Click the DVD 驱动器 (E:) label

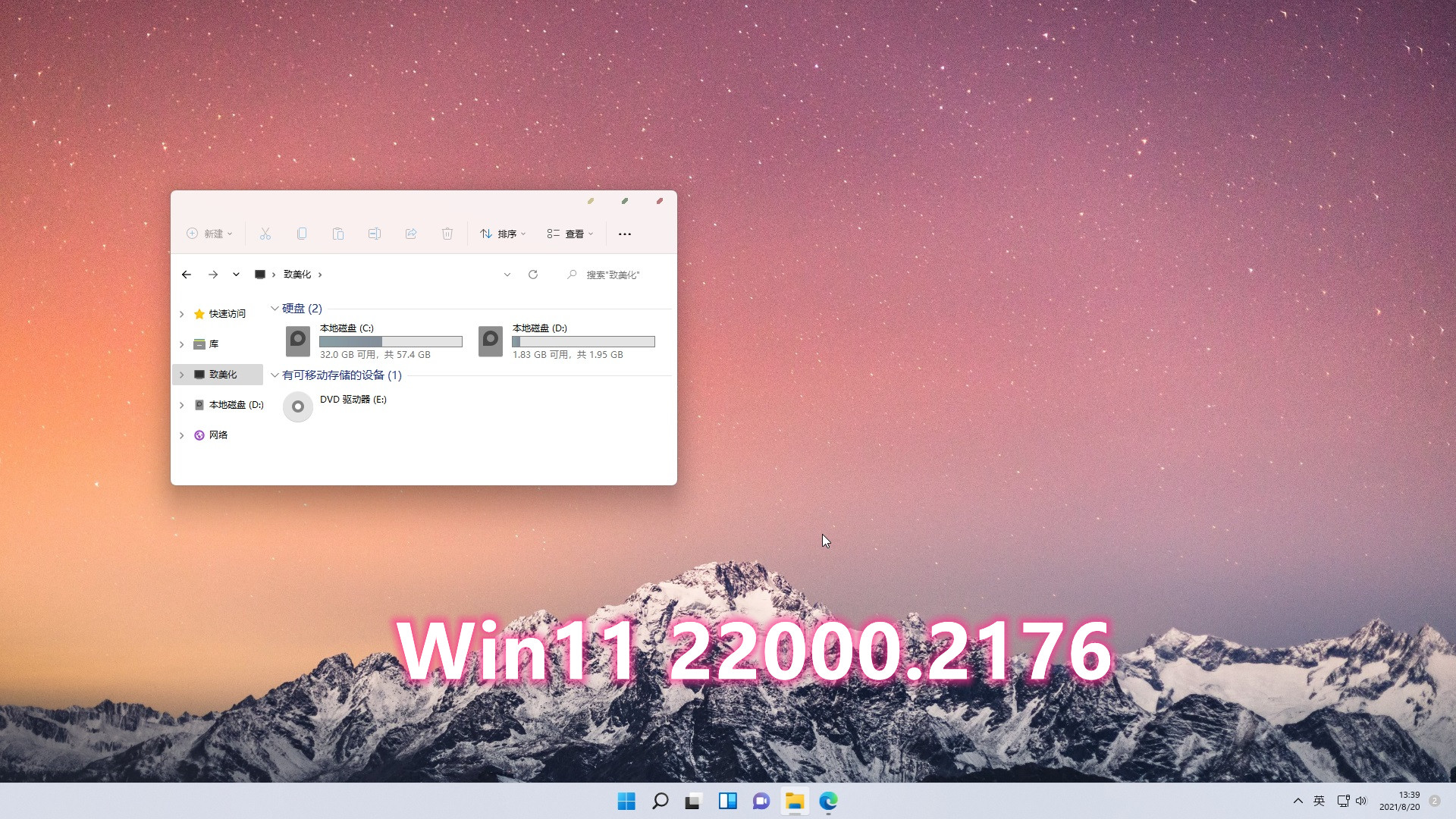pos(353,400)
